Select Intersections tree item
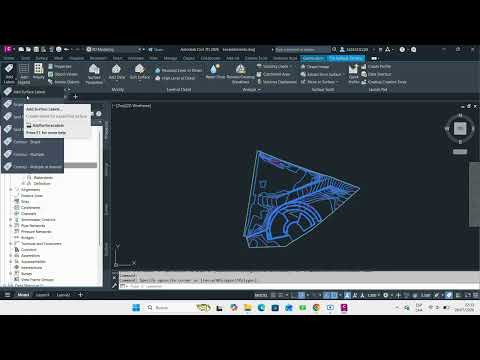 pyautogui.click(x=31, y=268)
